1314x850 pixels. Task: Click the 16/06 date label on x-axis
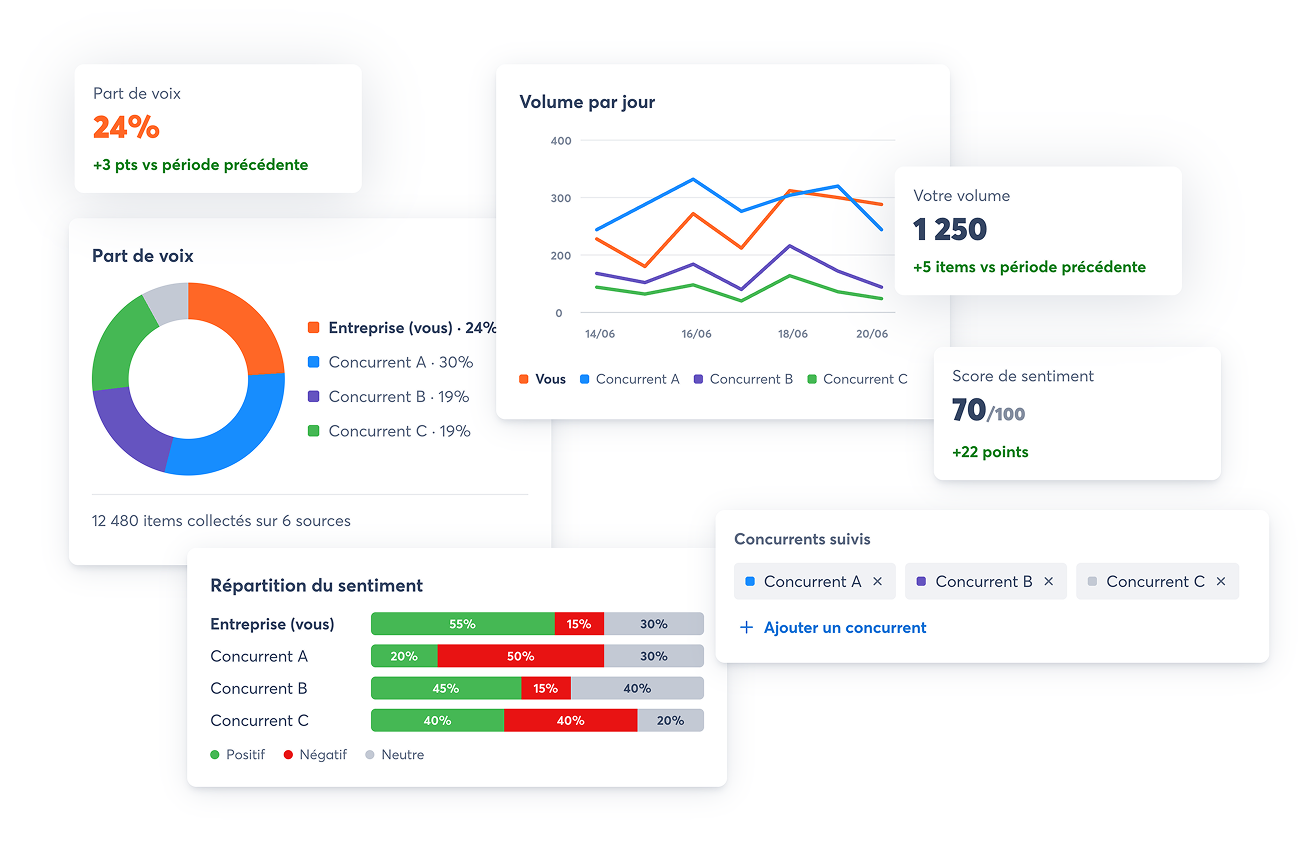[x=696, y=334]
